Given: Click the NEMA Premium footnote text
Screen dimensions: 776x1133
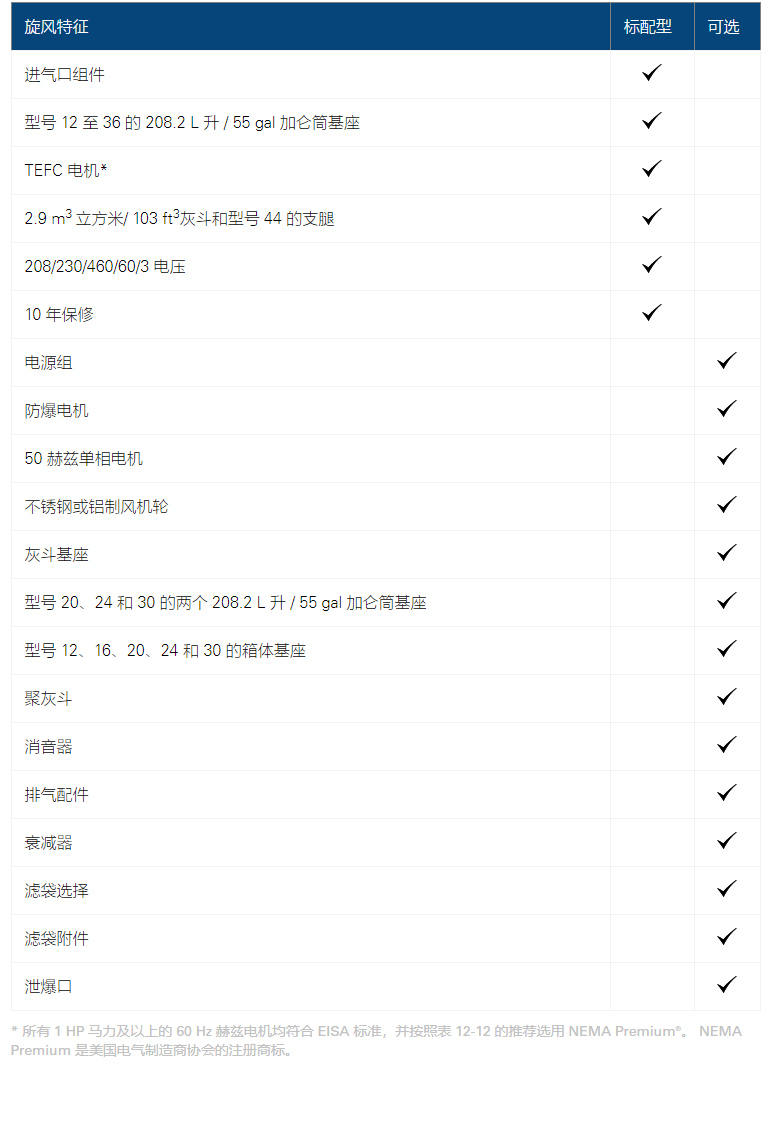Looking at the screenshot, I should pos(377,1041).
